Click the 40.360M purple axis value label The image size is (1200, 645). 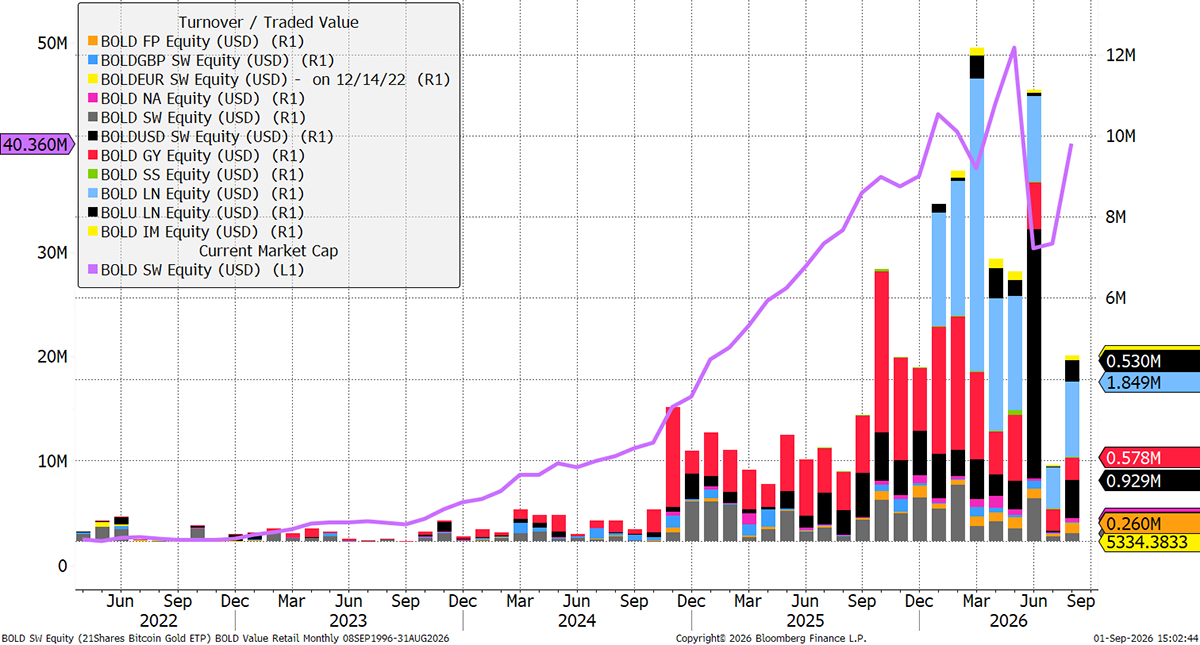[x=38, y=145]
